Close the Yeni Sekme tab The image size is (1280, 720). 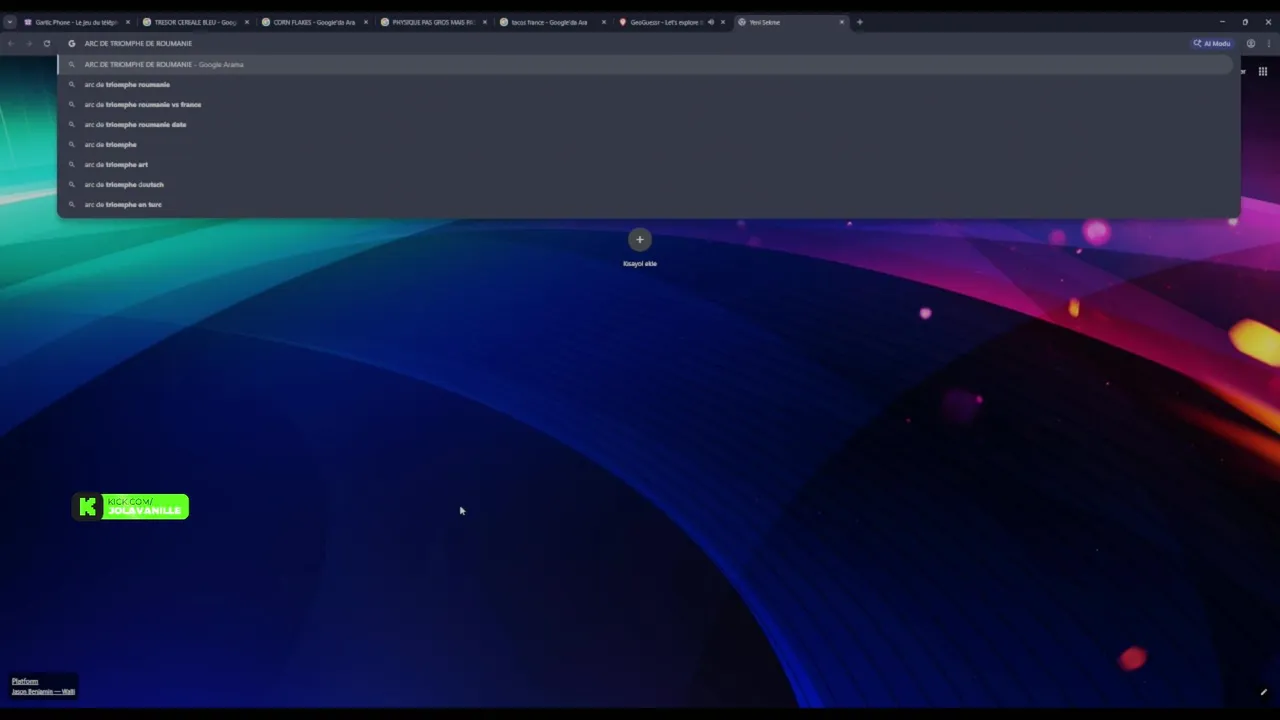pos(841,22)
